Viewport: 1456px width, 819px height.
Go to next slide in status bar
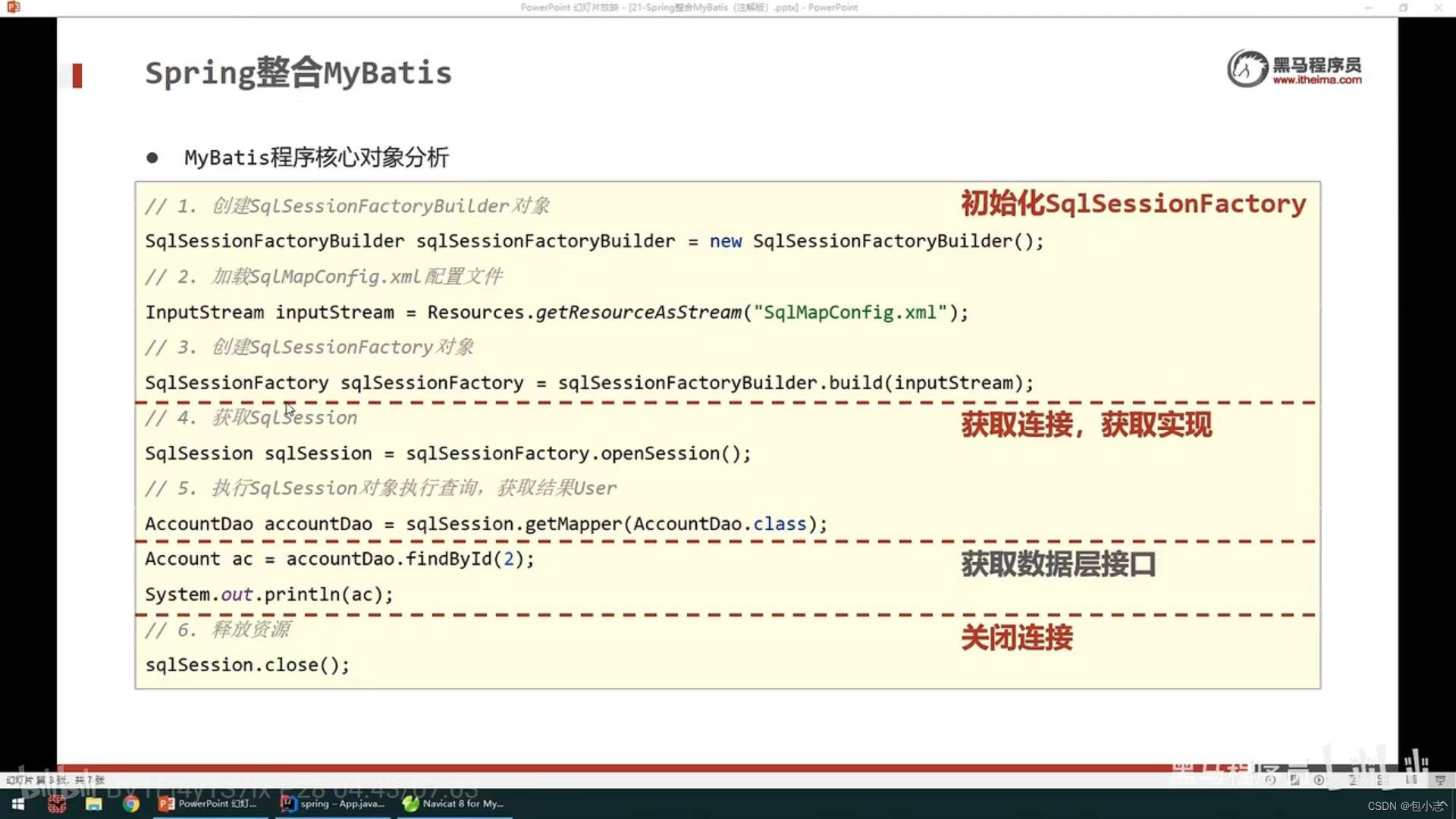click(1319, 780)
